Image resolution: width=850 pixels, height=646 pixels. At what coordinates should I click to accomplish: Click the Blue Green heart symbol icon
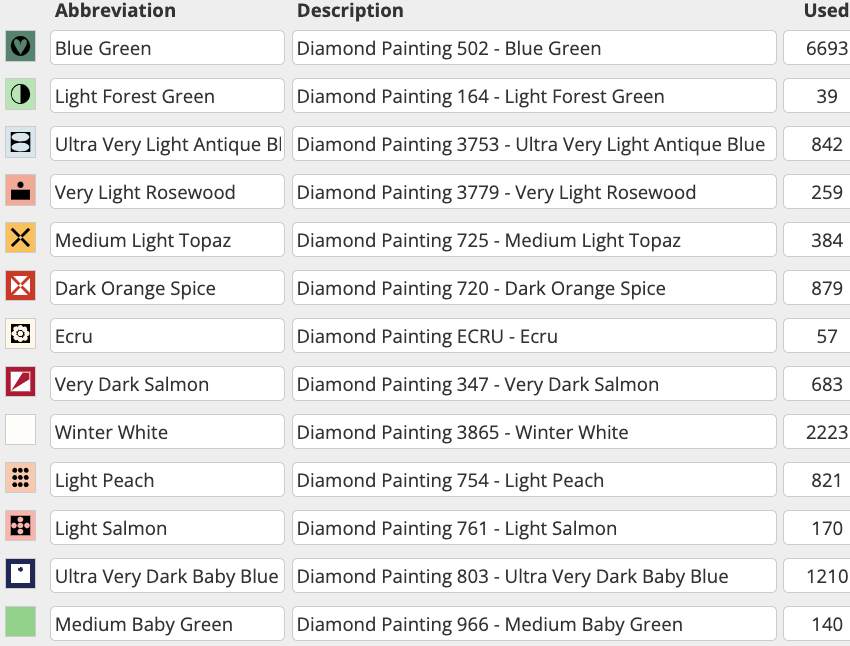[20, 46]
